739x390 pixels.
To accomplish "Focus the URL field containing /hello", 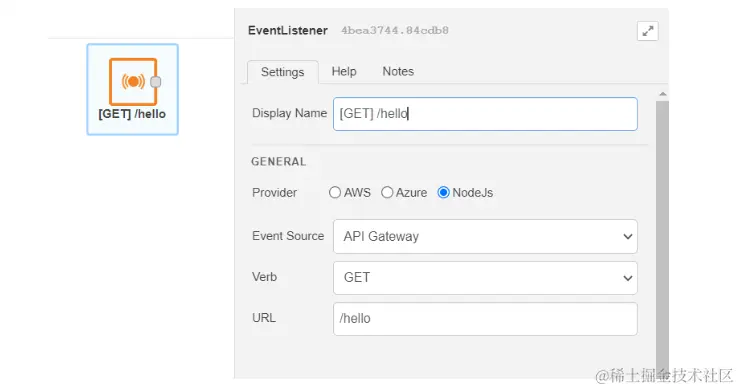I will coord(485,319).
